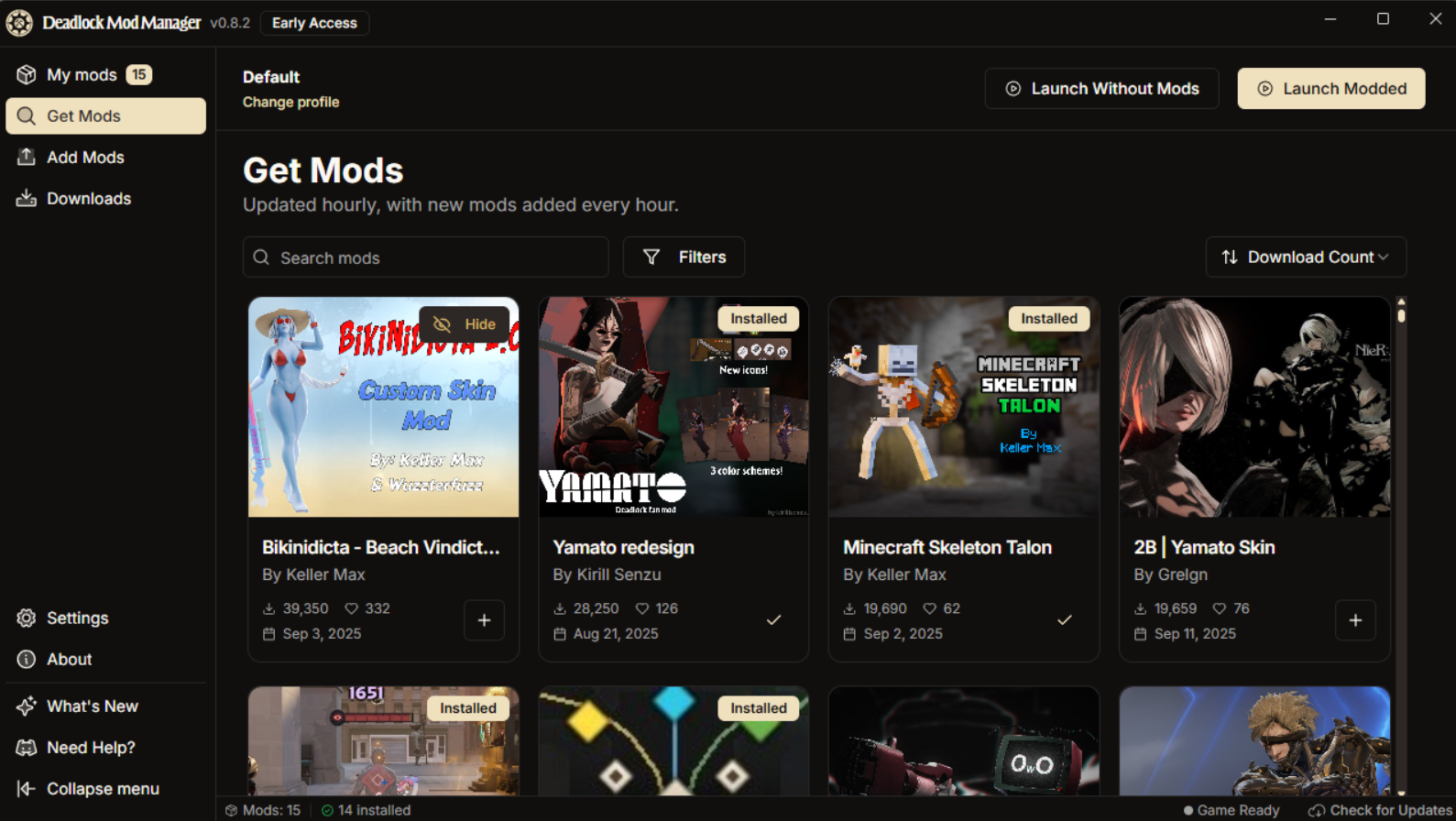Click the Need Help Discord icon

click(26, 747)
